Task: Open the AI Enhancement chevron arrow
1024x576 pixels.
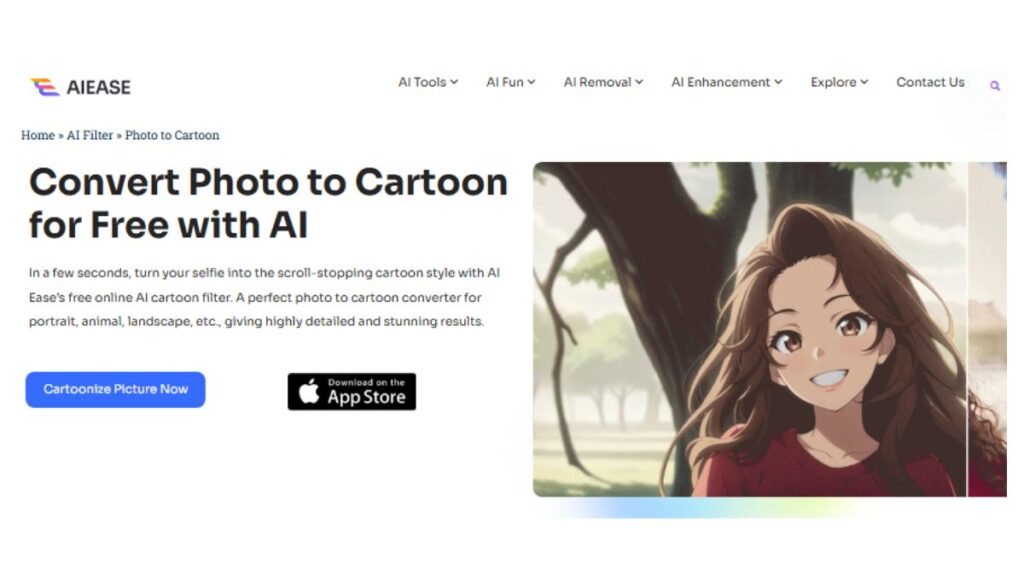Action: (x=778, y=82)
